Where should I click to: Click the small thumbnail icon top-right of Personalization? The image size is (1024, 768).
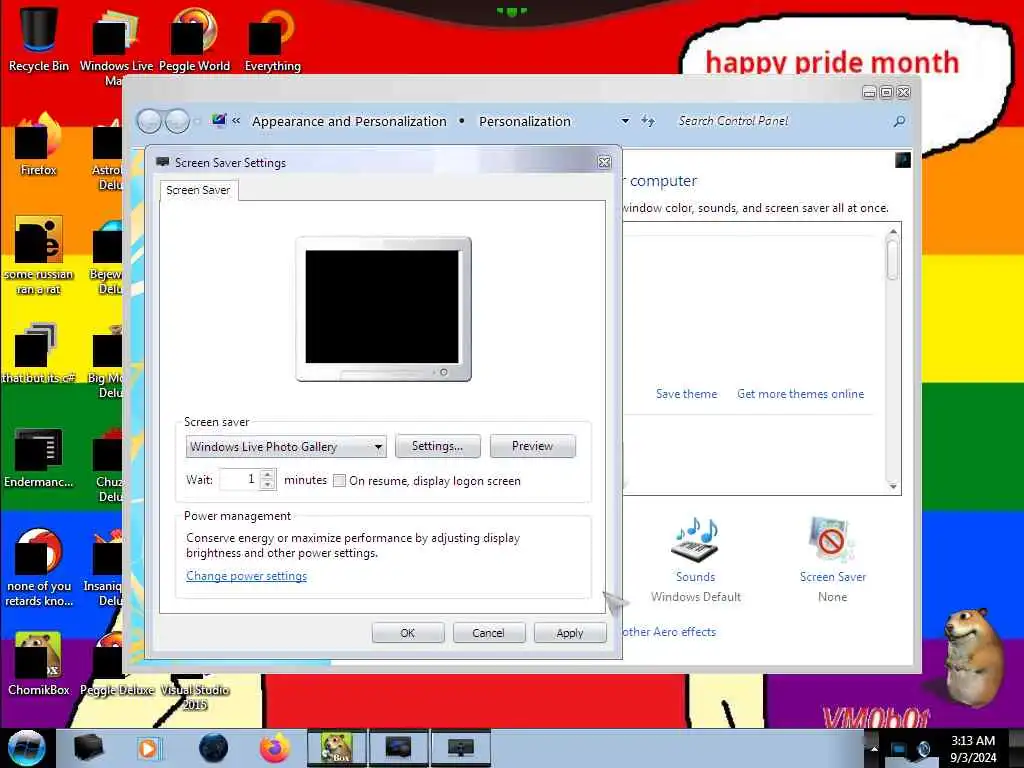[x=903, y=160]
